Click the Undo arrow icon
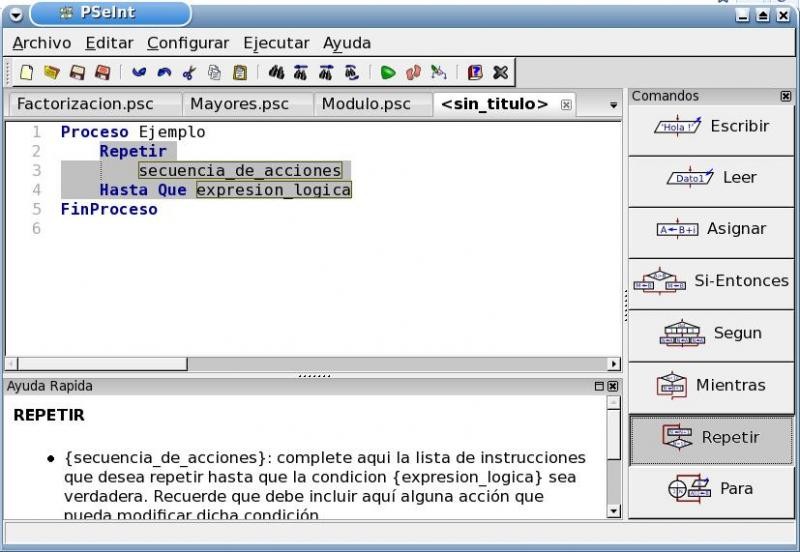The height and width of the screenshot is (552, 800). click(x=139, y=72)
